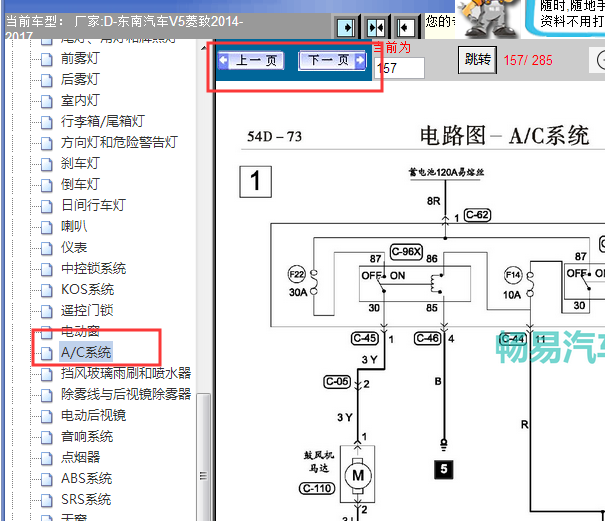Click document icon beside 点烟器

coord(47,458)
